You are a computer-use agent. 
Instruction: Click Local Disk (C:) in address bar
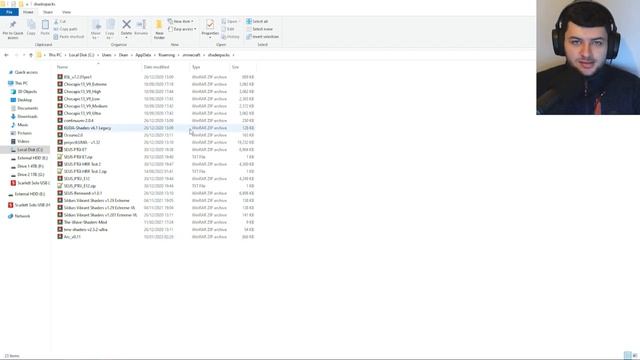click(81, 55)
